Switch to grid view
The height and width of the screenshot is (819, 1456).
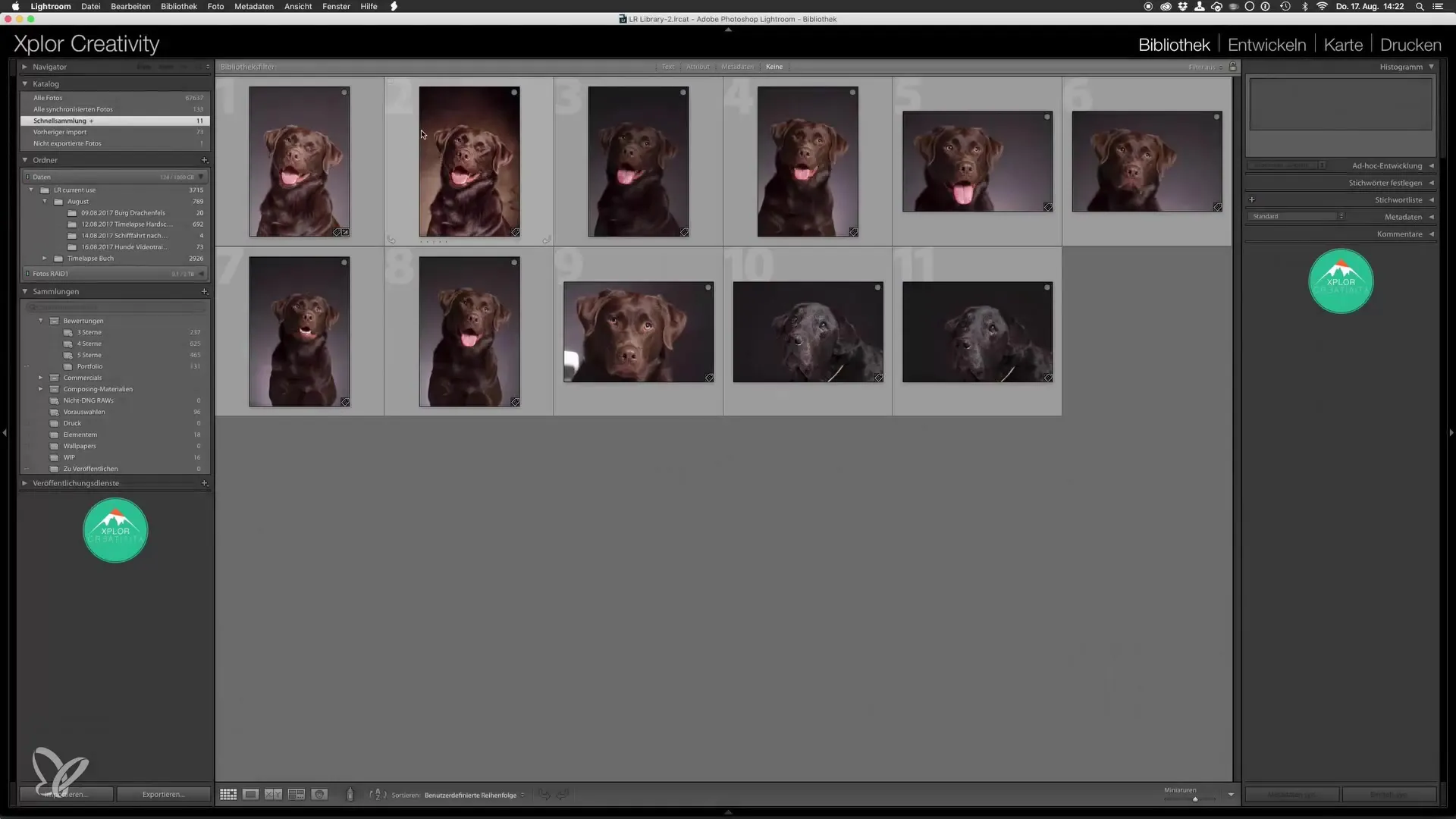point(228,795)
